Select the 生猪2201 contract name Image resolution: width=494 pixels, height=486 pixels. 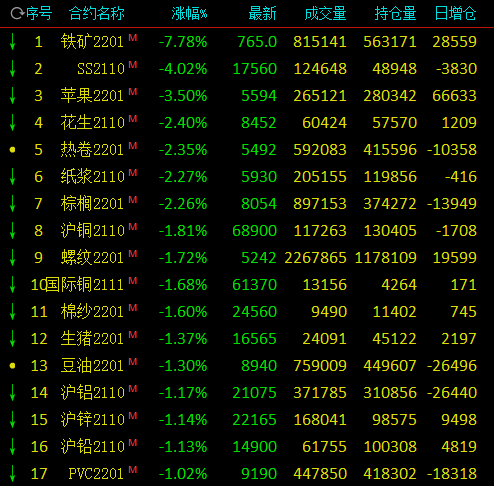pyautogui.click(x=92, y=339)
